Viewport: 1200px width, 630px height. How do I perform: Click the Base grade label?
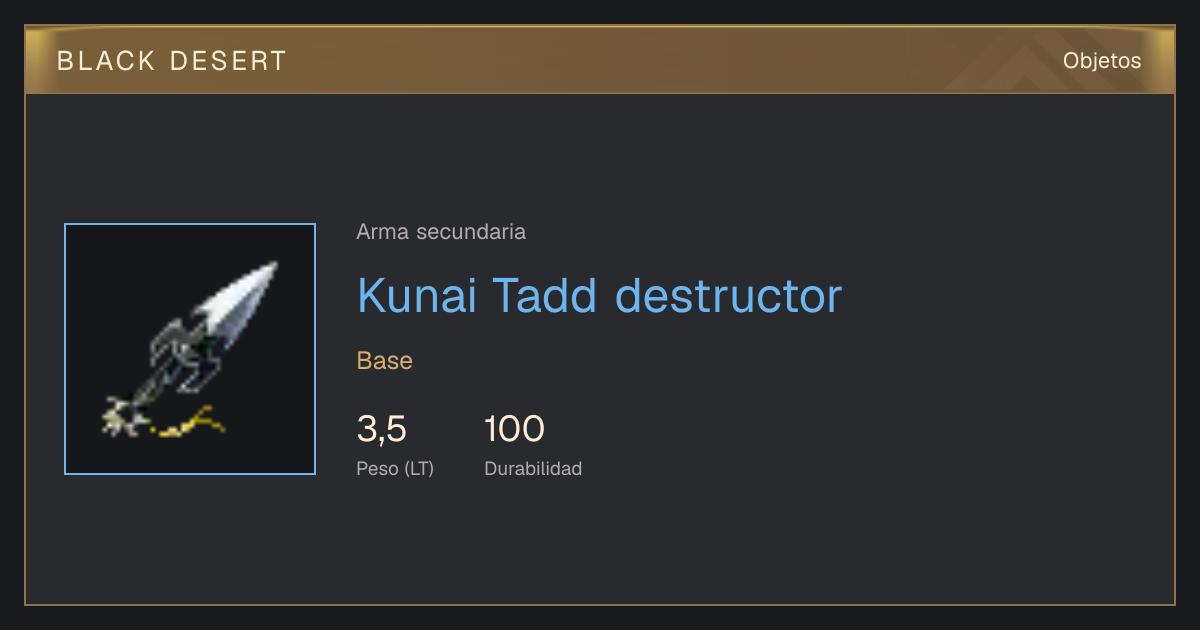pos(385,361)
